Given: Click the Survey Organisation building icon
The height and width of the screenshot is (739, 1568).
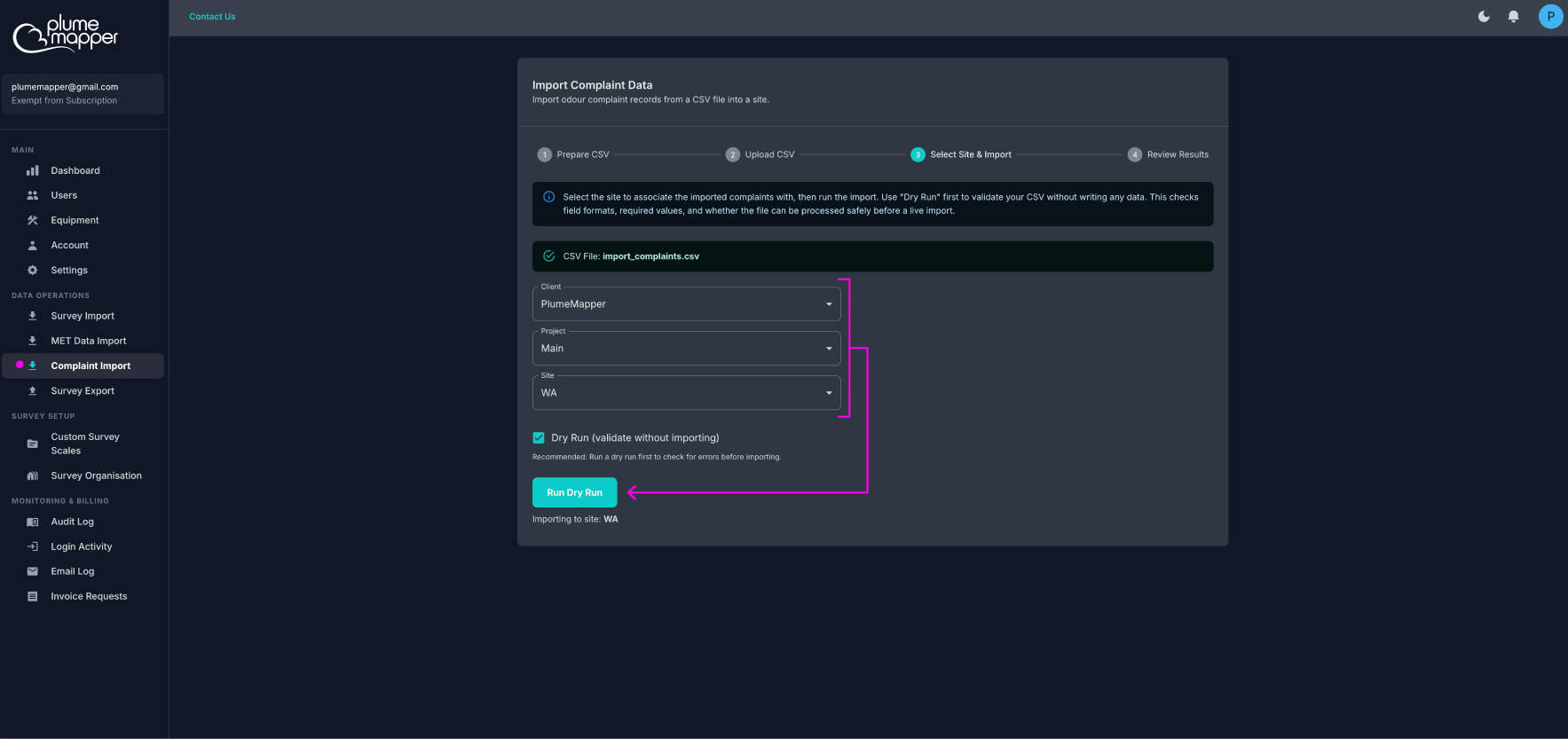Looking at the screenshot, I should tap(33, 476).
